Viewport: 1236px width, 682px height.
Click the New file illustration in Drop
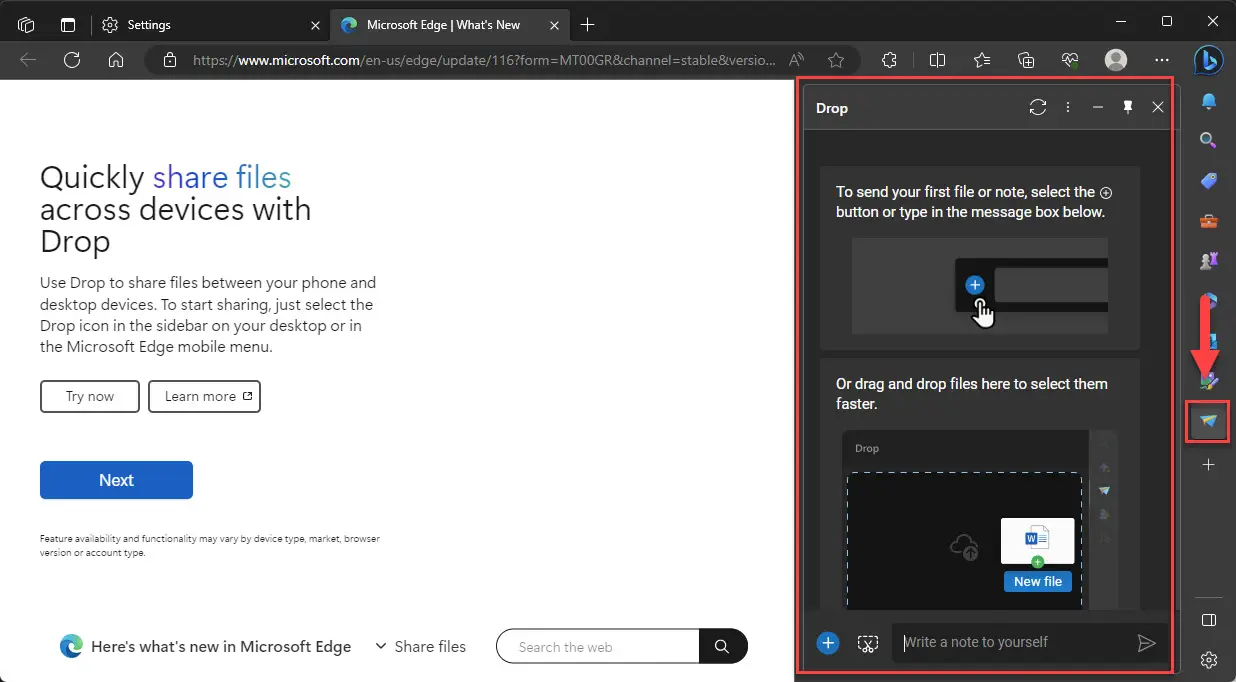(1038, 554)
